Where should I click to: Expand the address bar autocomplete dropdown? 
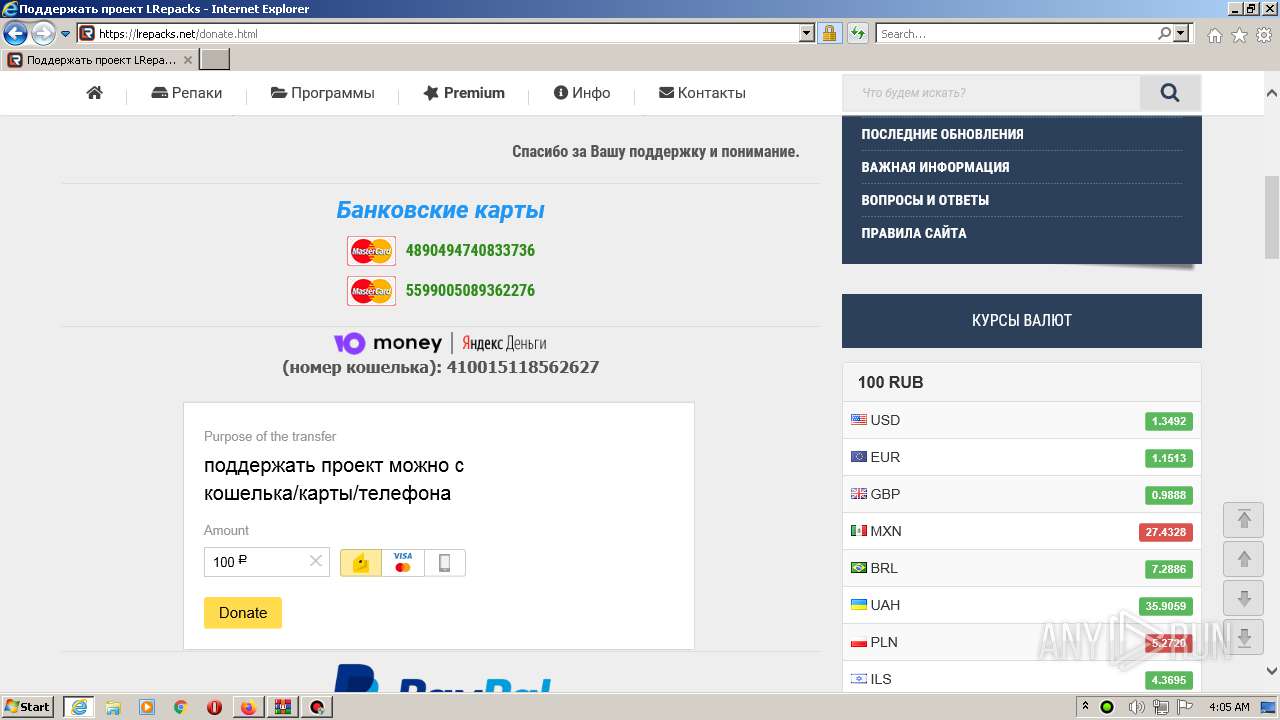click(807, 34)
